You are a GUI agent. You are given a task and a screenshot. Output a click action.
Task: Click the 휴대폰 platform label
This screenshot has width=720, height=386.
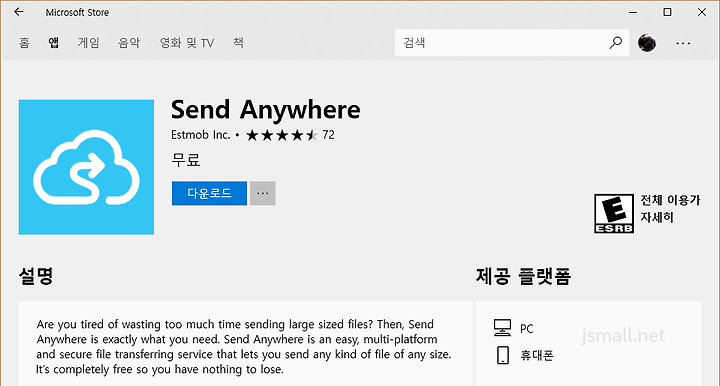pos(537,355)
